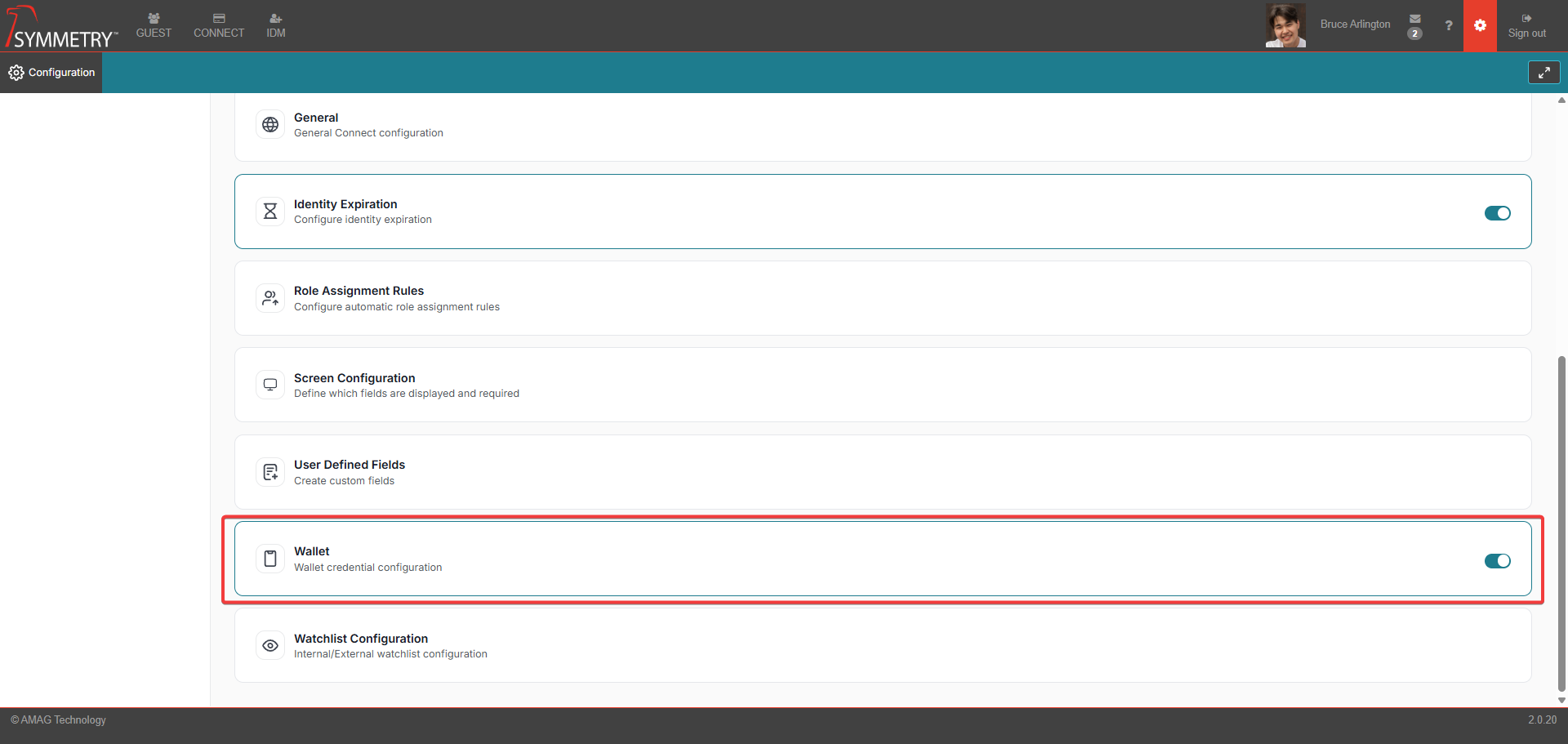Viewport: 1568px width, 744px height.
Task: Disable the Identity Expiration toggle
Action: tap(1497, 213)
